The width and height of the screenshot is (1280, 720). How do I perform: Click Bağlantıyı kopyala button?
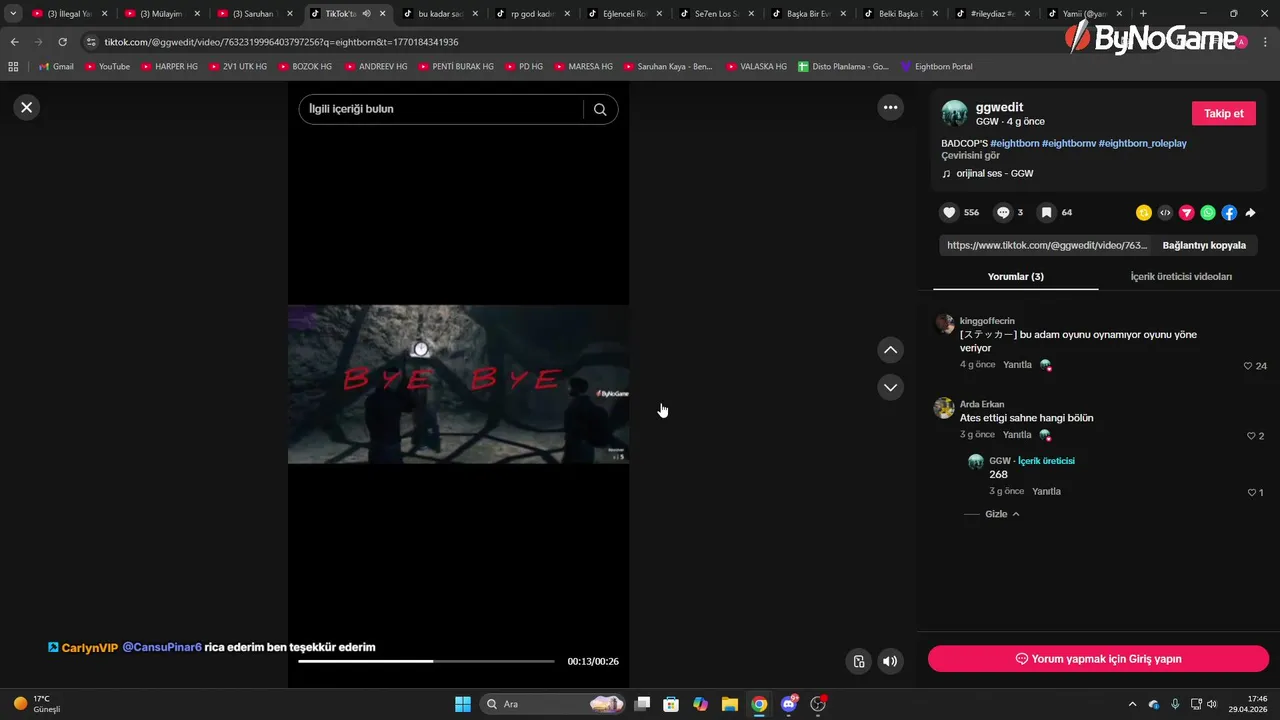pos(1204,245)
